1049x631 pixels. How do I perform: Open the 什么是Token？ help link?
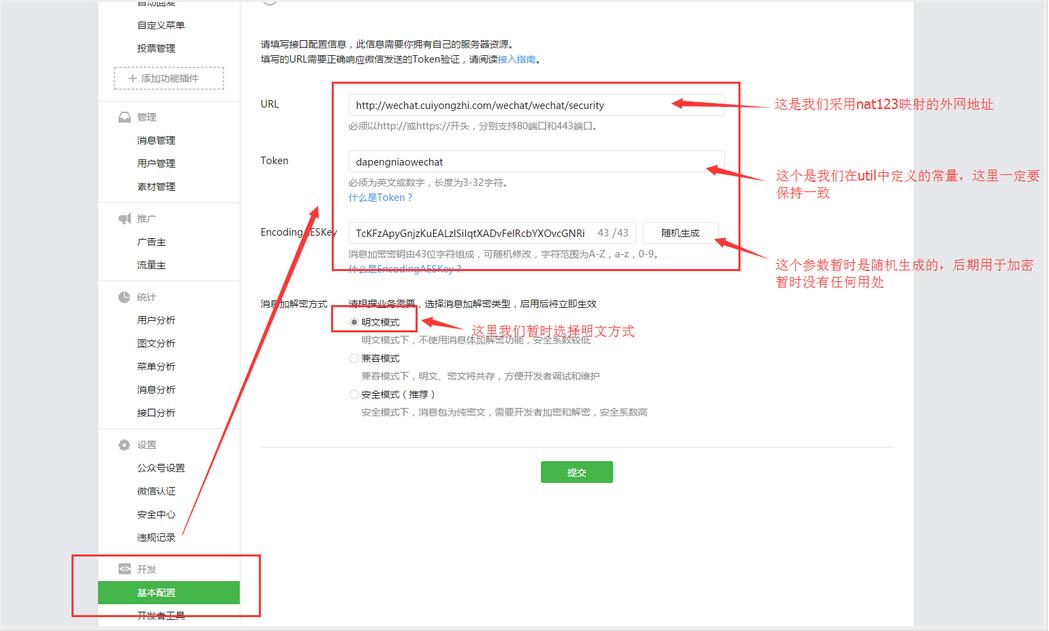pyautogui.click(x=380, y=197)
